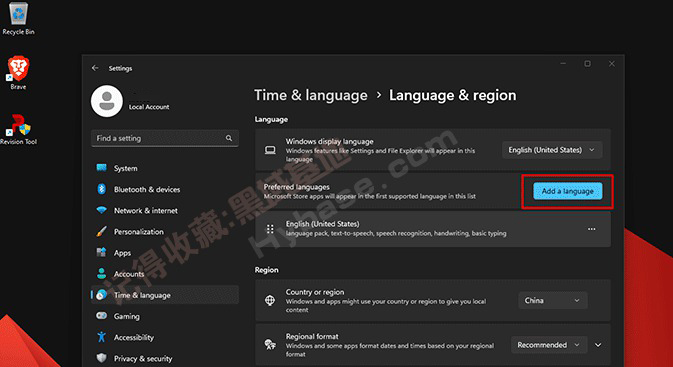This screenshot has width=673, height=367.
Task: Open System settings category
Action: point(165,168)
